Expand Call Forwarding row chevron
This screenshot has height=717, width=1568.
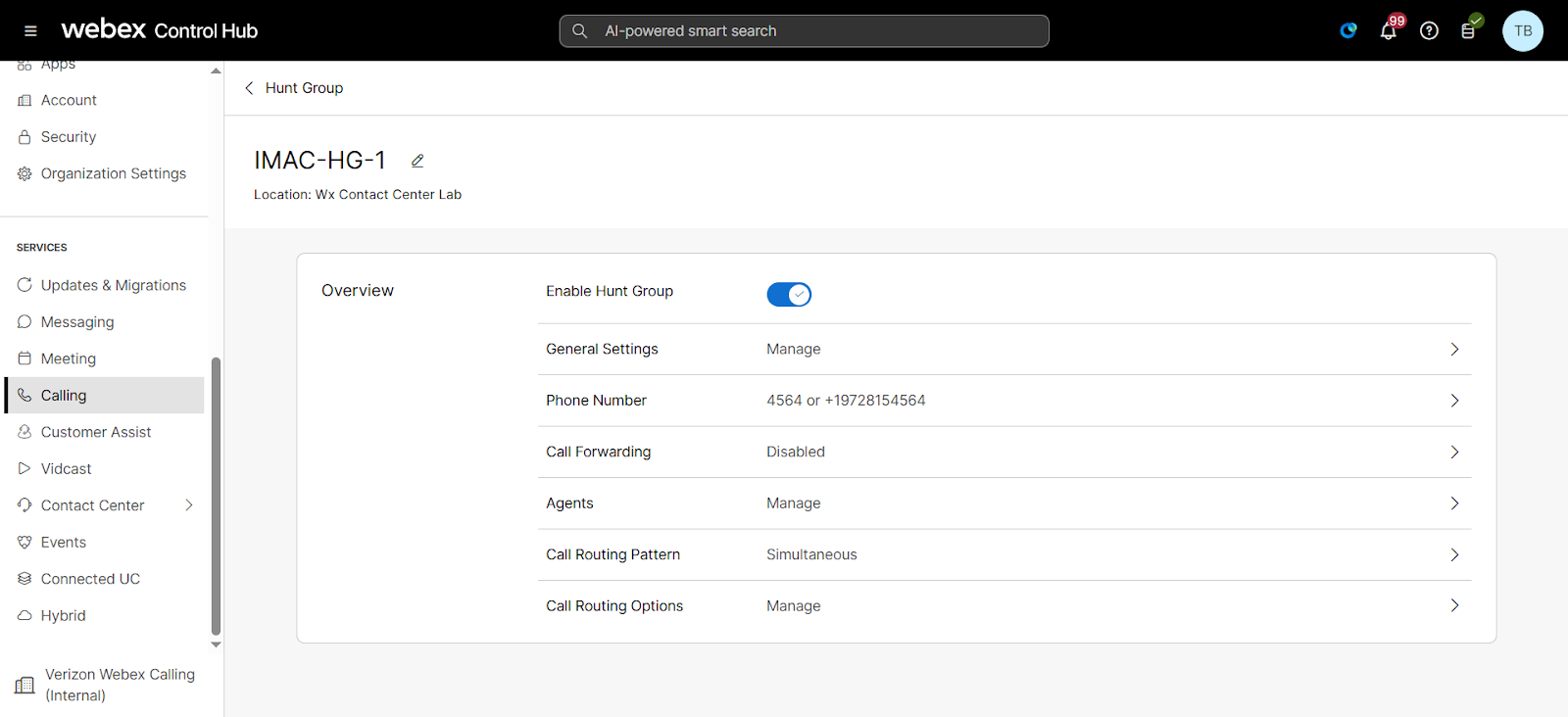coord(1454,453)
